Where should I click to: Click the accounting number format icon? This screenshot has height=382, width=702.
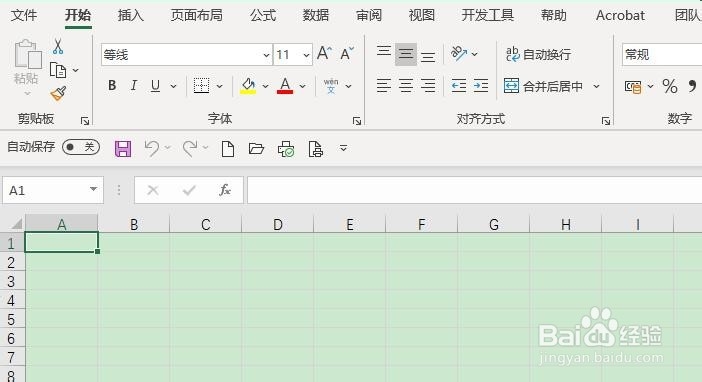point(633,86)
